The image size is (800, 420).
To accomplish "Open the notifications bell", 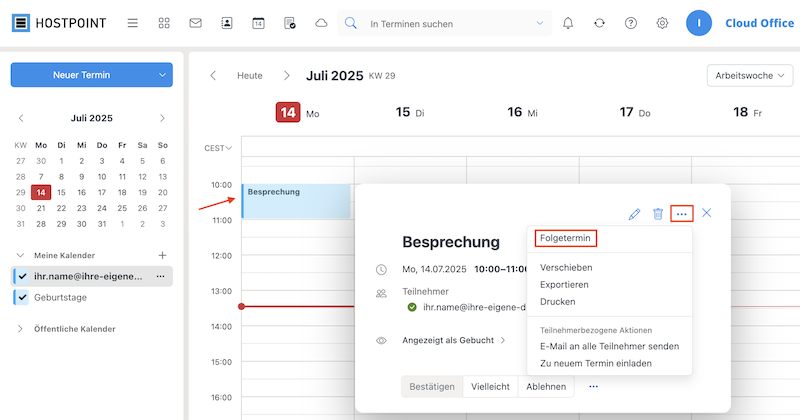I will [568, 23].
